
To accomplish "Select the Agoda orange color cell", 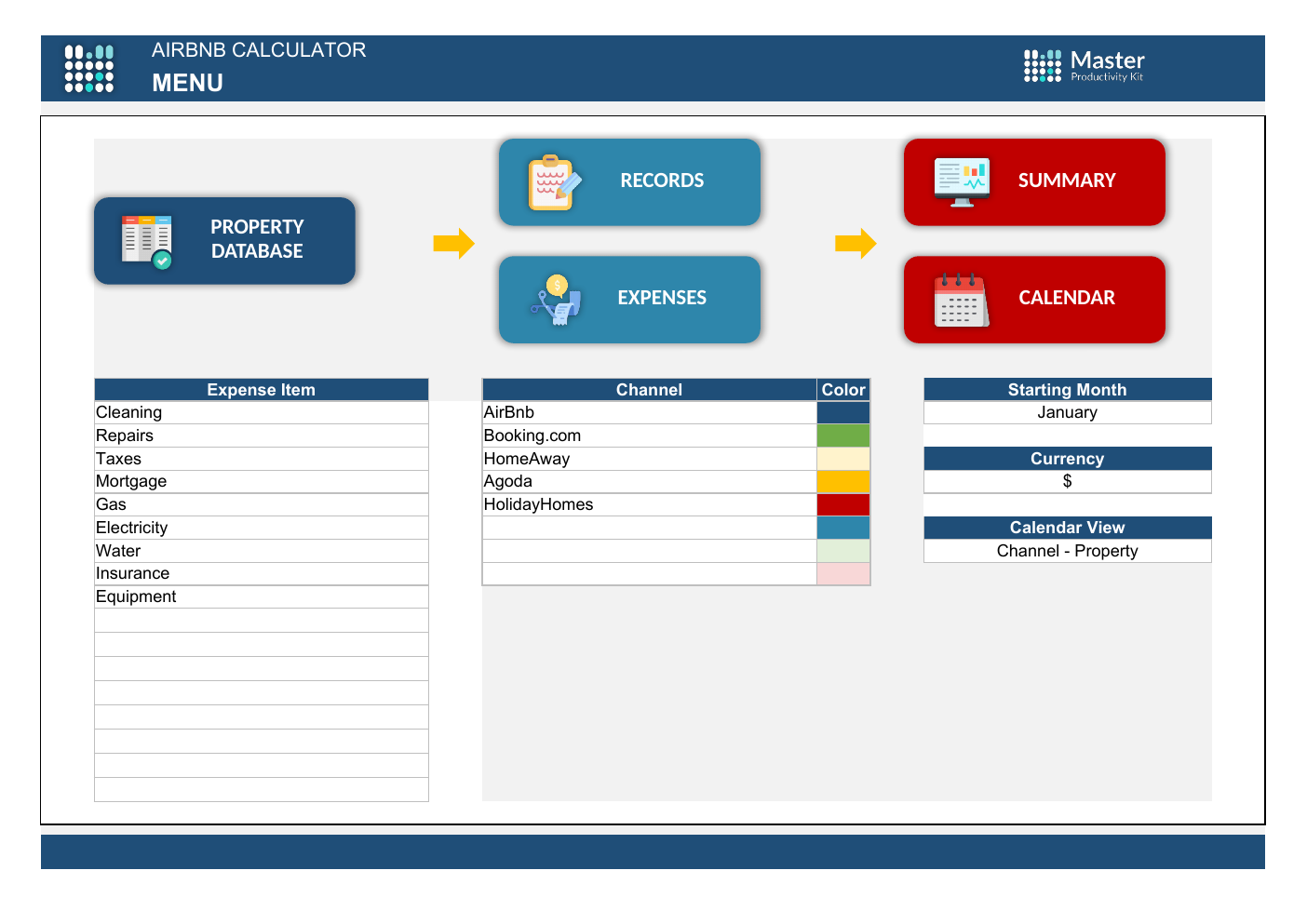I will (x=843, y=481).
